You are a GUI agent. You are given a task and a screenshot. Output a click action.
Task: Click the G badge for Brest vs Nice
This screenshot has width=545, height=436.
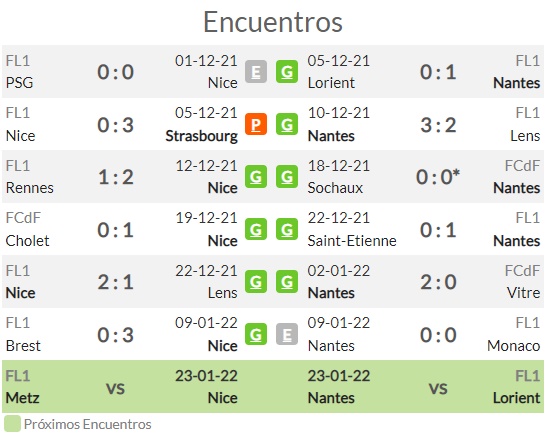256,334
